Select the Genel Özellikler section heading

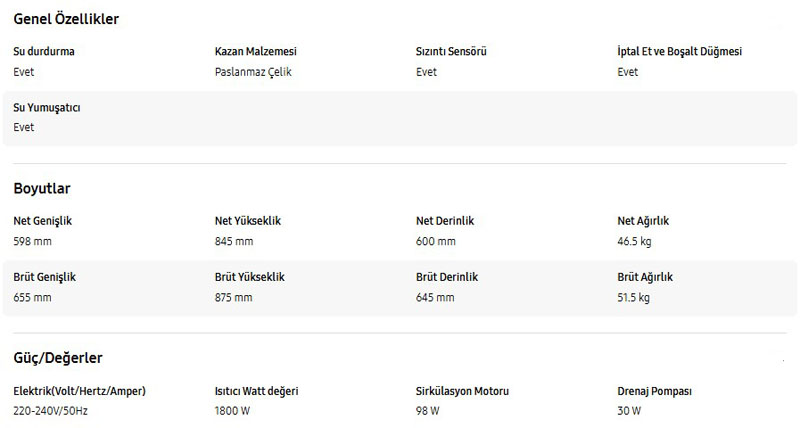[66, 19]
